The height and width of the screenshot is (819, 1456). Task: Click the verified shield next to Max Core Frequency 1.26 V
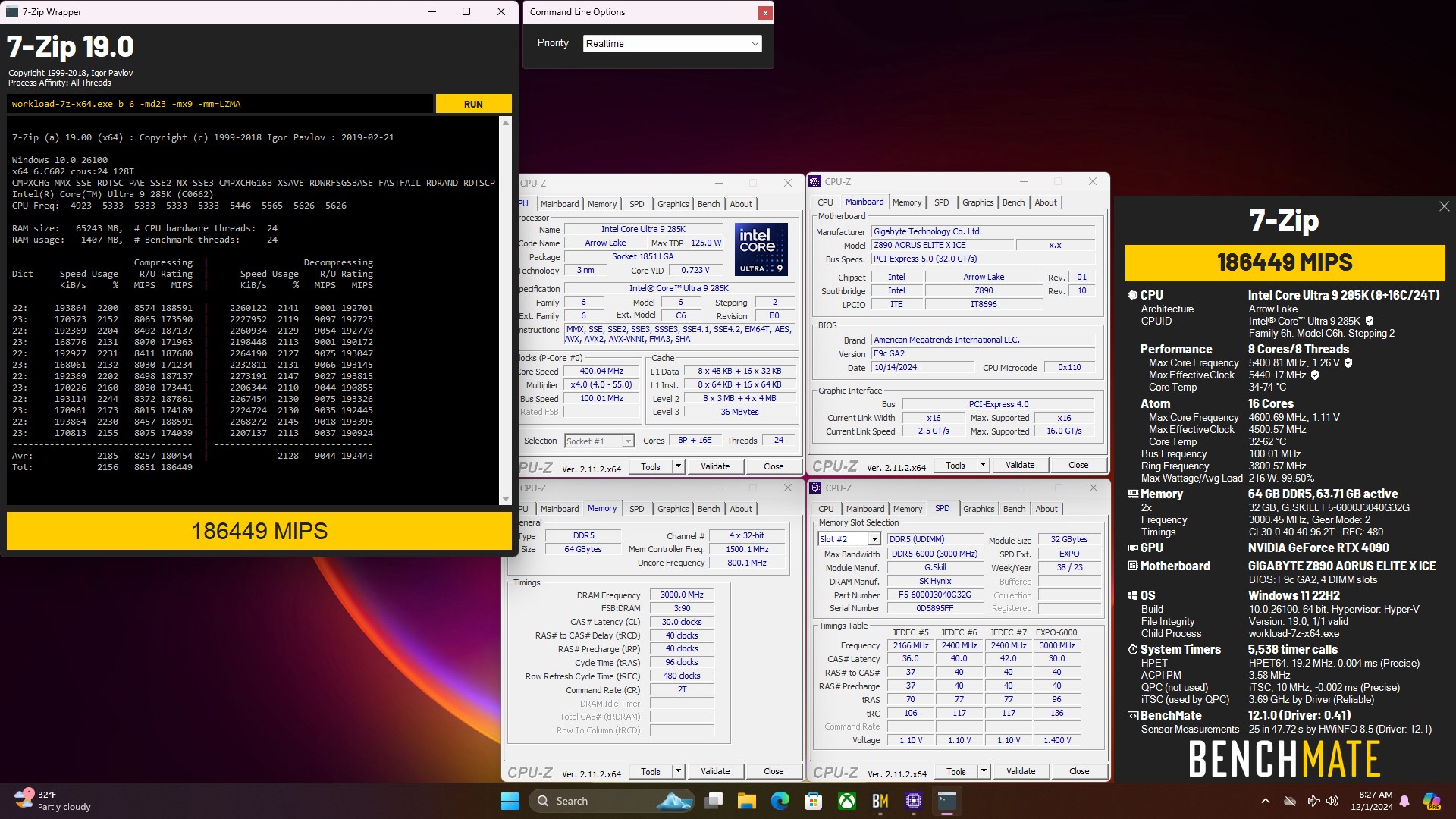click(x=1348, y=362)
